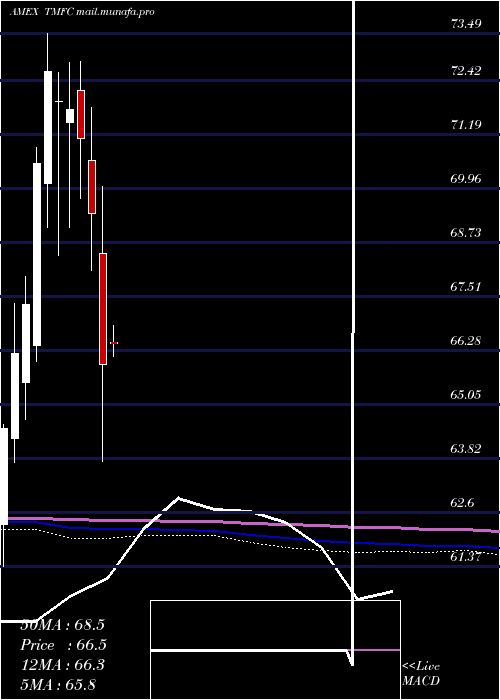Select the 68.73 price axis label
Image resolution: width=500 pixels, height=700 pixels.
[466, 232]
